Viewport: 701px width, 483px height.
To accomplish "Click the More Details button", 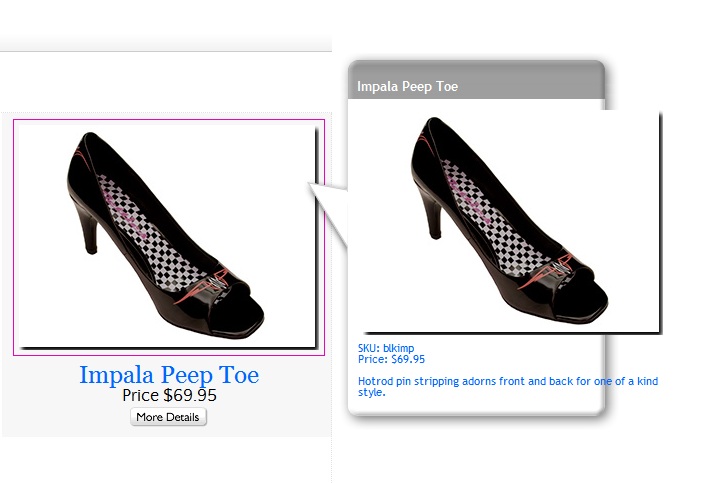I will click(x=168, y=417).
